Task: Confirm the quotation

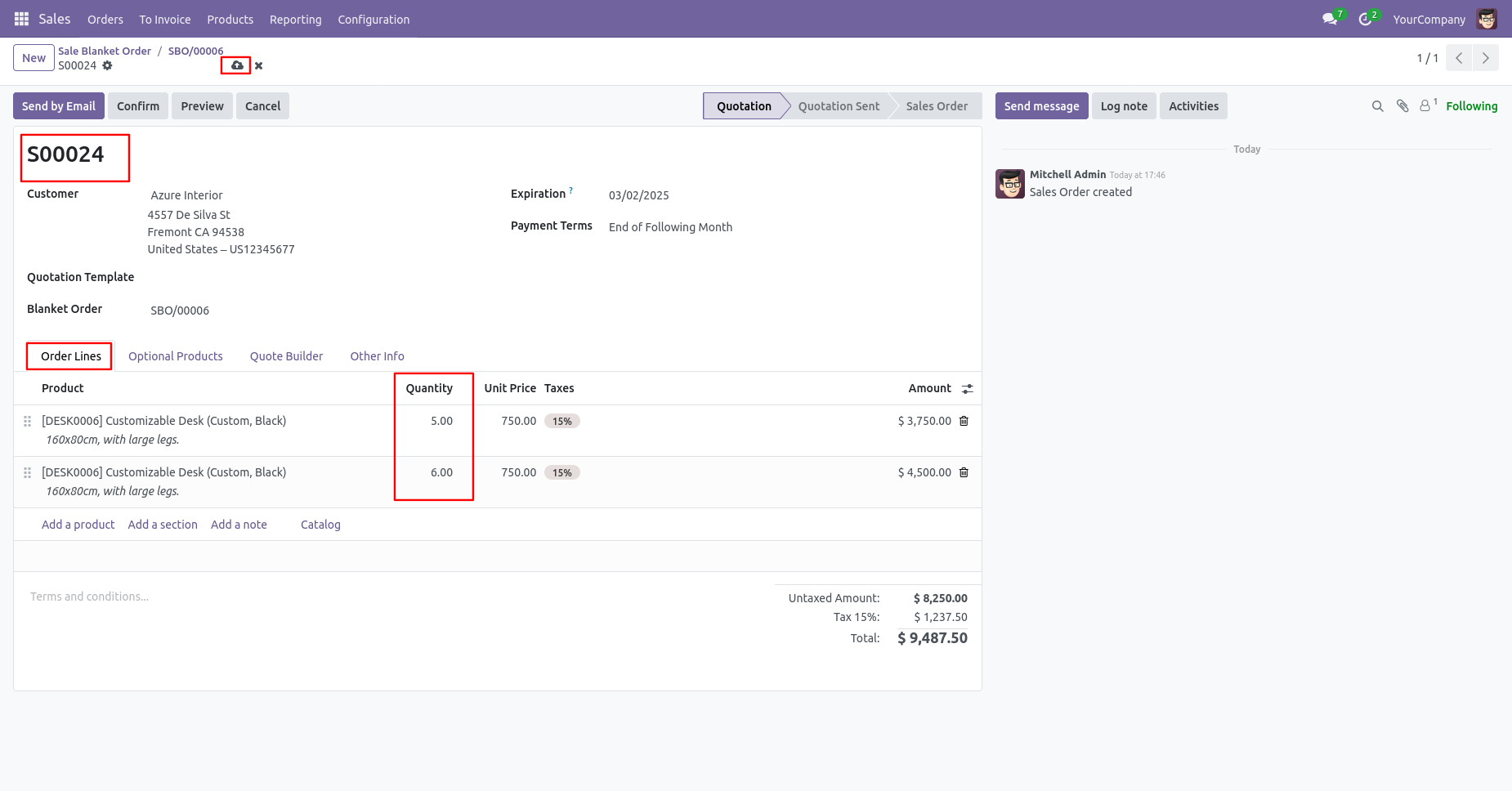Action: click(138, 106)
